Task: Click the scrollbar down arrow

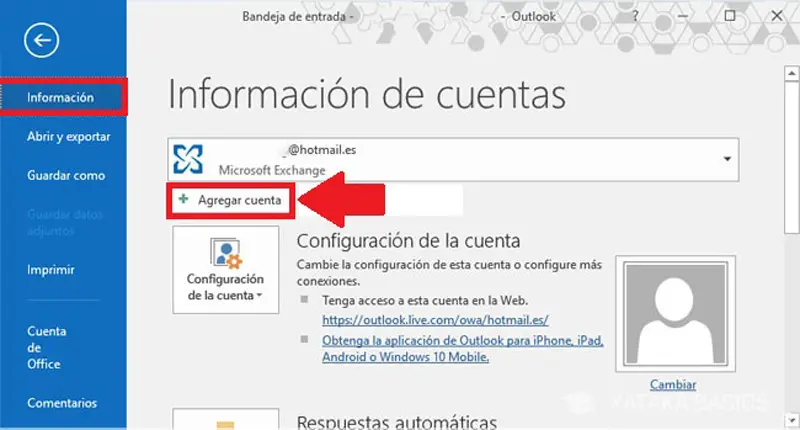Action: tap(792, 421)
